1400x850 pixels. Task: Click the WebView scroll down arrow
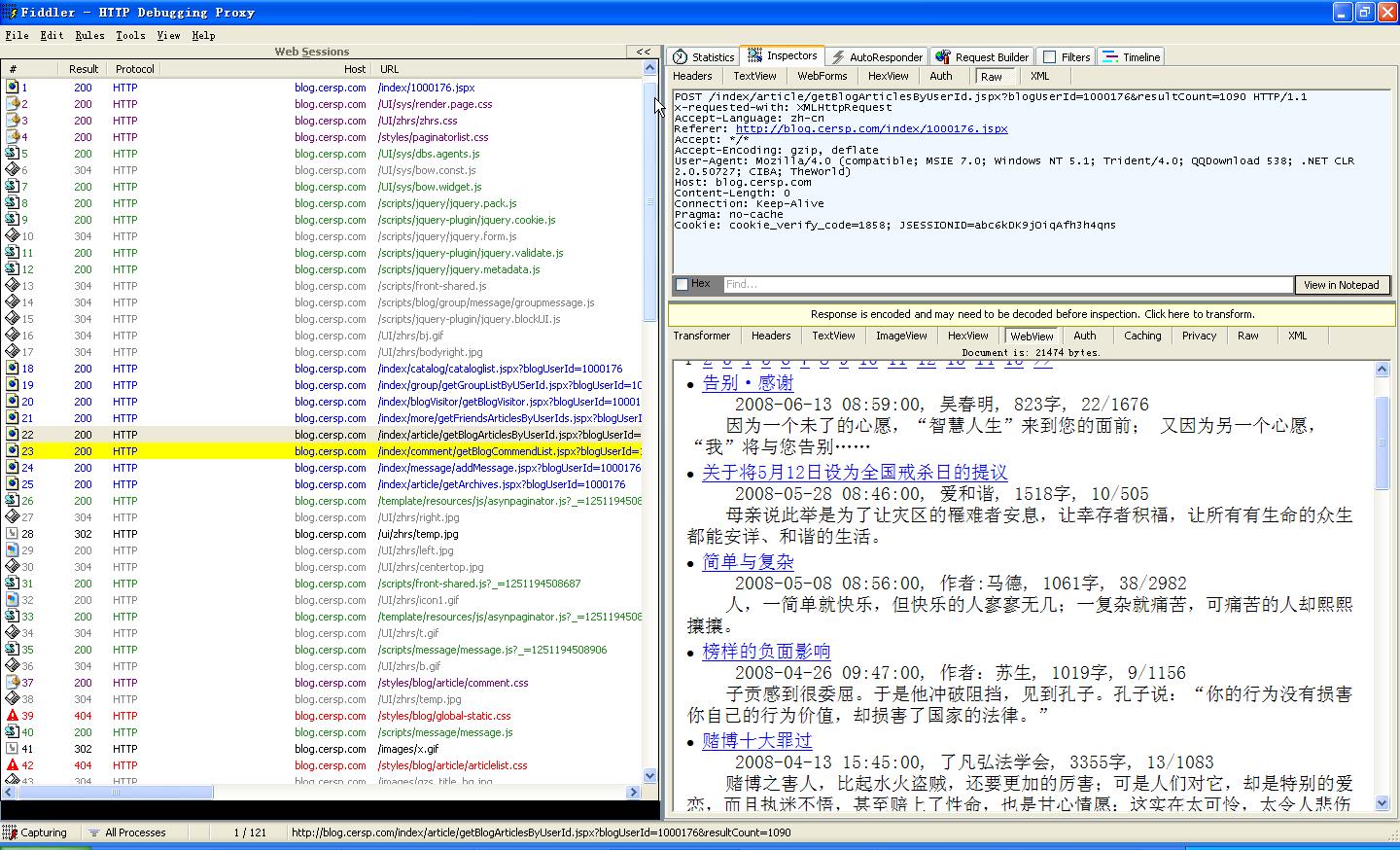1383,803
